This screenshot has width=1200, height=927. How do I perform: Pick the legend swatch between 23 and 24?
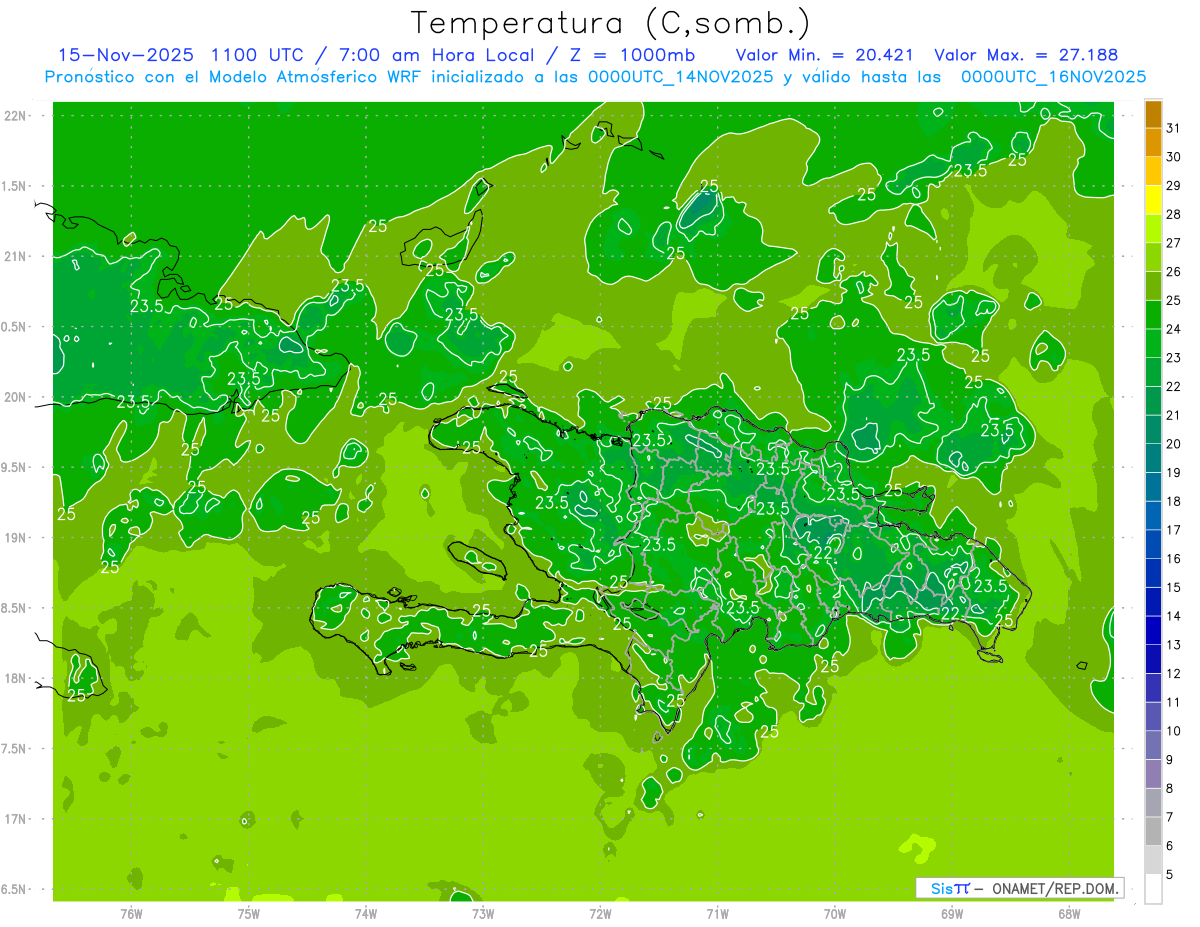tap(1153, 344)
